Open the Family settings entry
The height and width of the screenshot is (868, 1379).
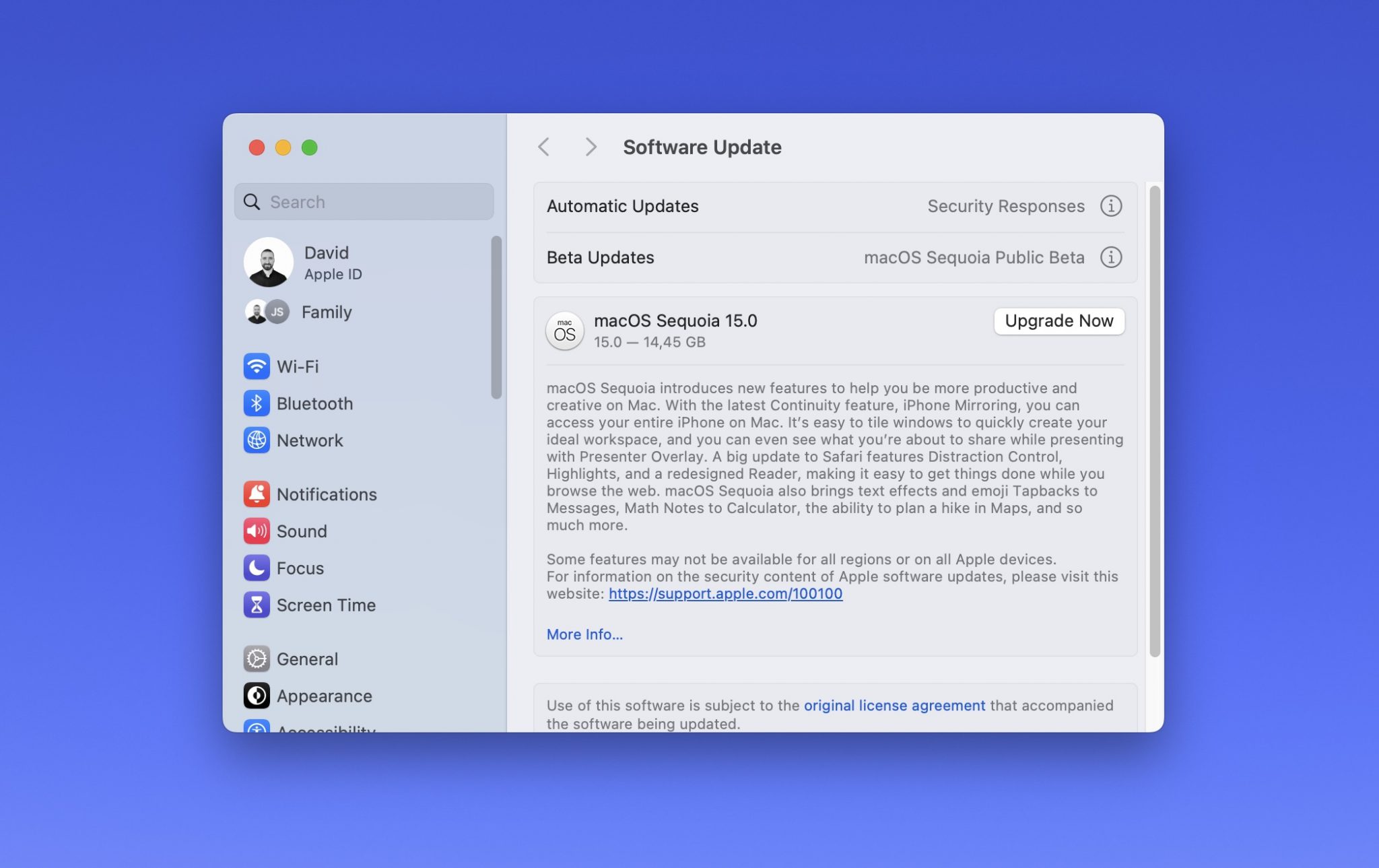click(326, 312)
